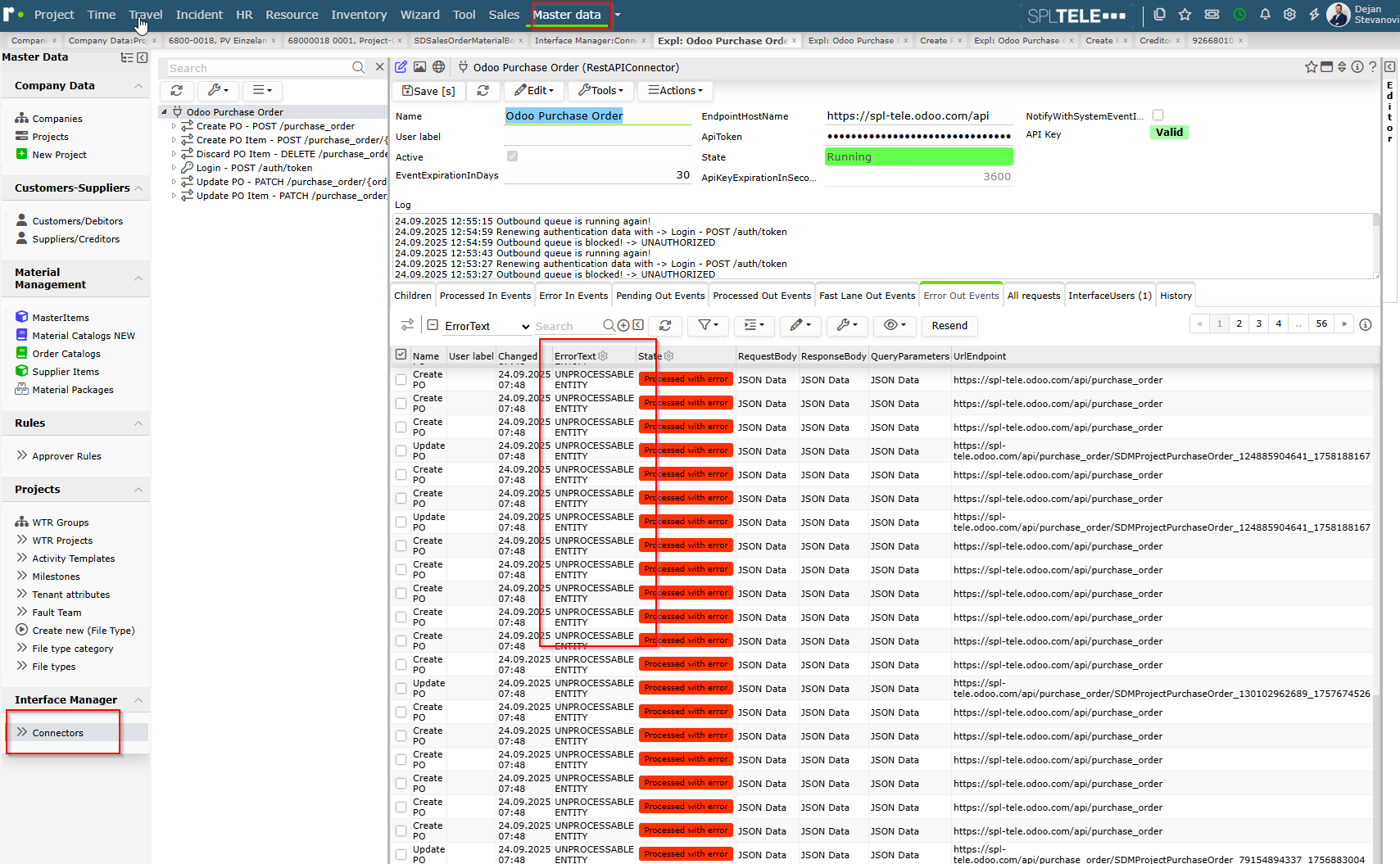Switch to the Pending Out Events tab
Image resolution: width=1400 pixels, height=864 pixels.
click(x=660, y=296)
